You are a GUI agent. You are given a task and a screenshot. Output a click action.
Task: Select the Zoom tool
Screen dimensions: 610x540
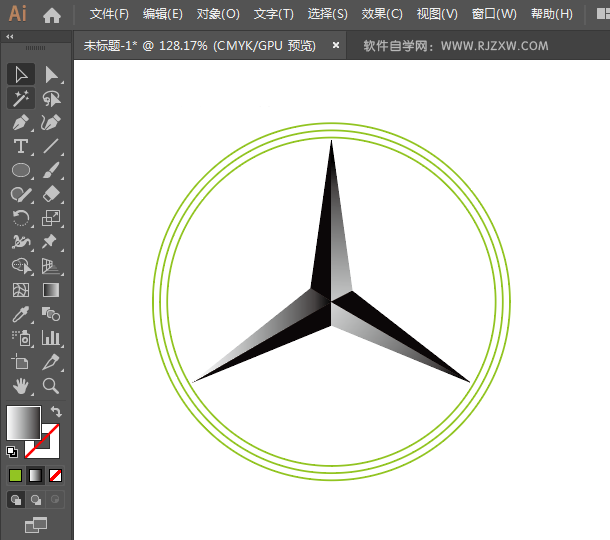[x=51, y=386]
